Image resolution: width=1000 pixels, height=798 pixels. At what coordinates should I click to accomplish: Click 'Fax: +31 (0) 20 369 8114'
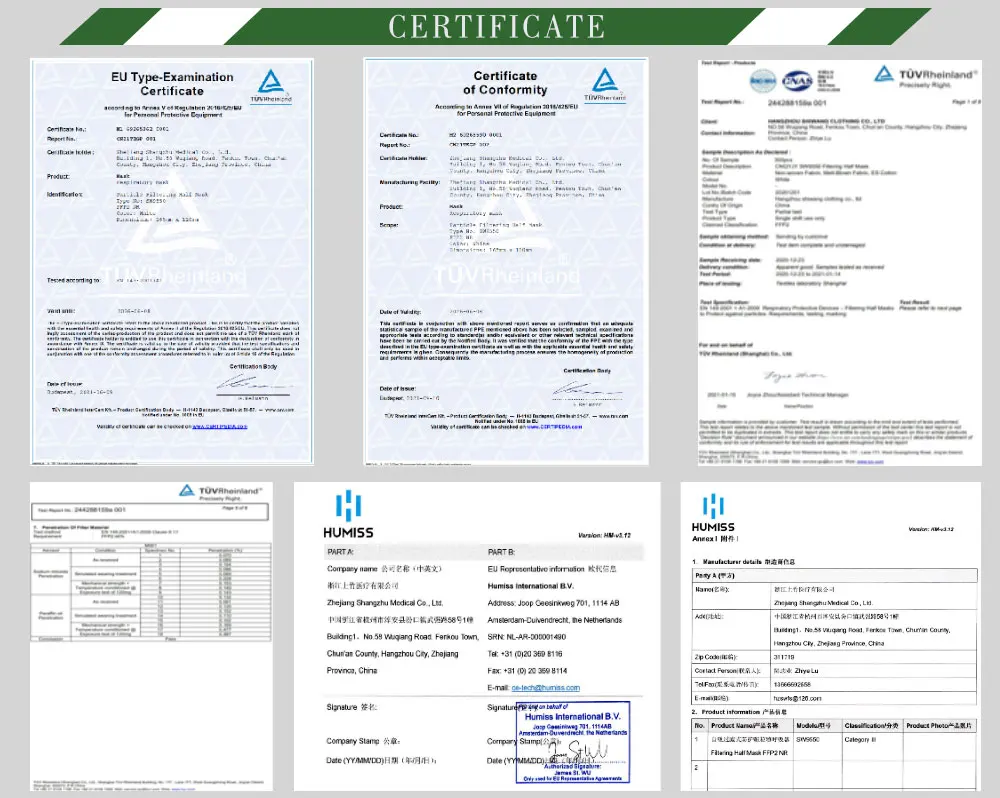(x=527, y=671)
